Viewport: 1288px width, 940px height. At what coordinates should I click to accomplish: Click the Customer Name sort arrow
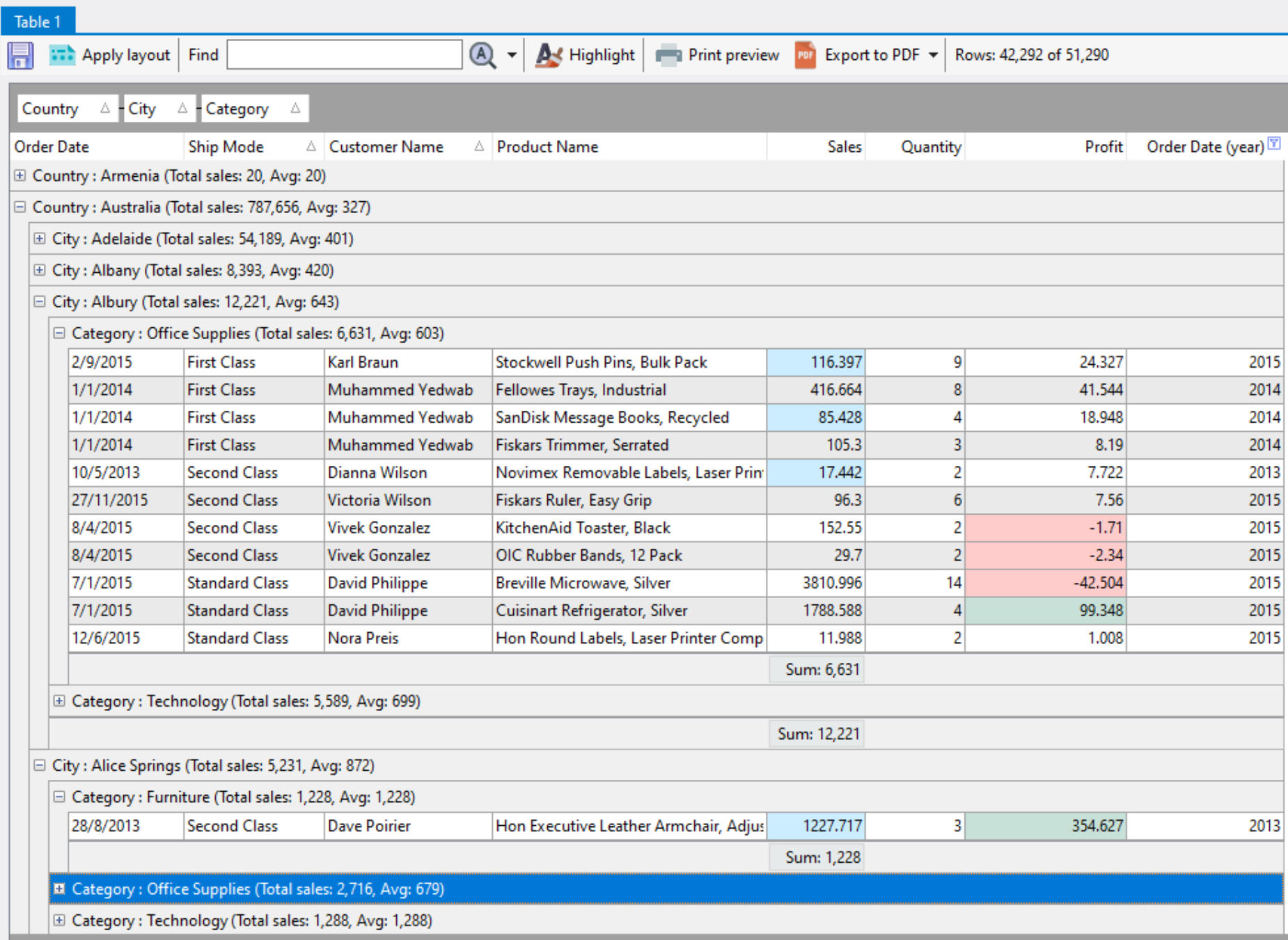tap(478, 147)
